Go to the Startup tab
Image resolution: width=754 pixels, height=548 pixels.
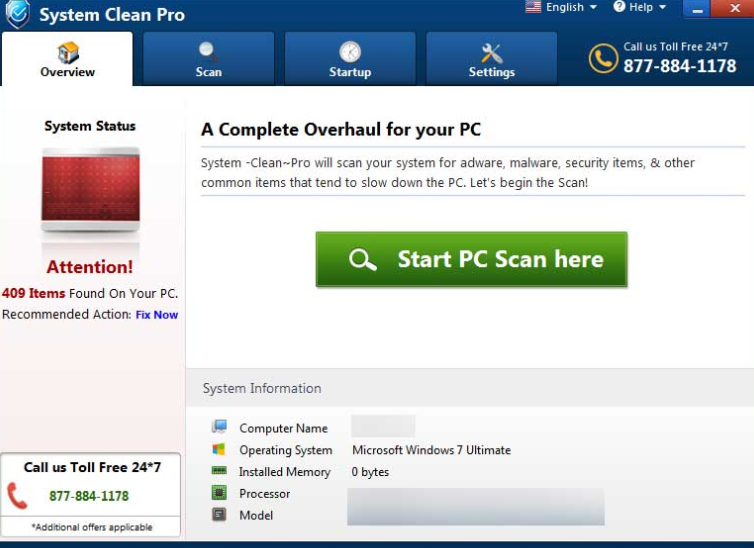coord(350,59)
